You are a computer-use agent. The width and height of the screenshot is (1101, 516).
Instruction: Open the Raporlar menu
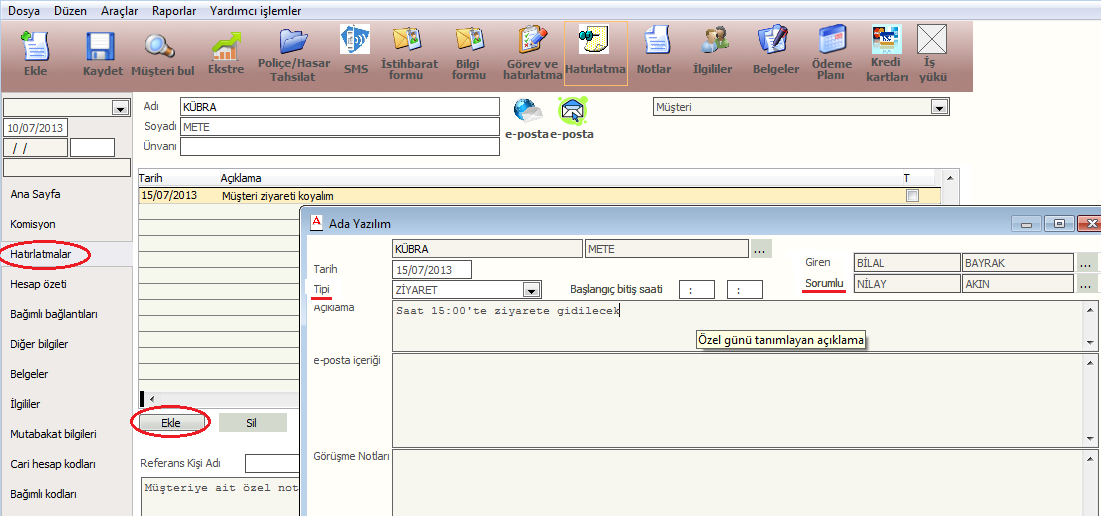[175, 10]
